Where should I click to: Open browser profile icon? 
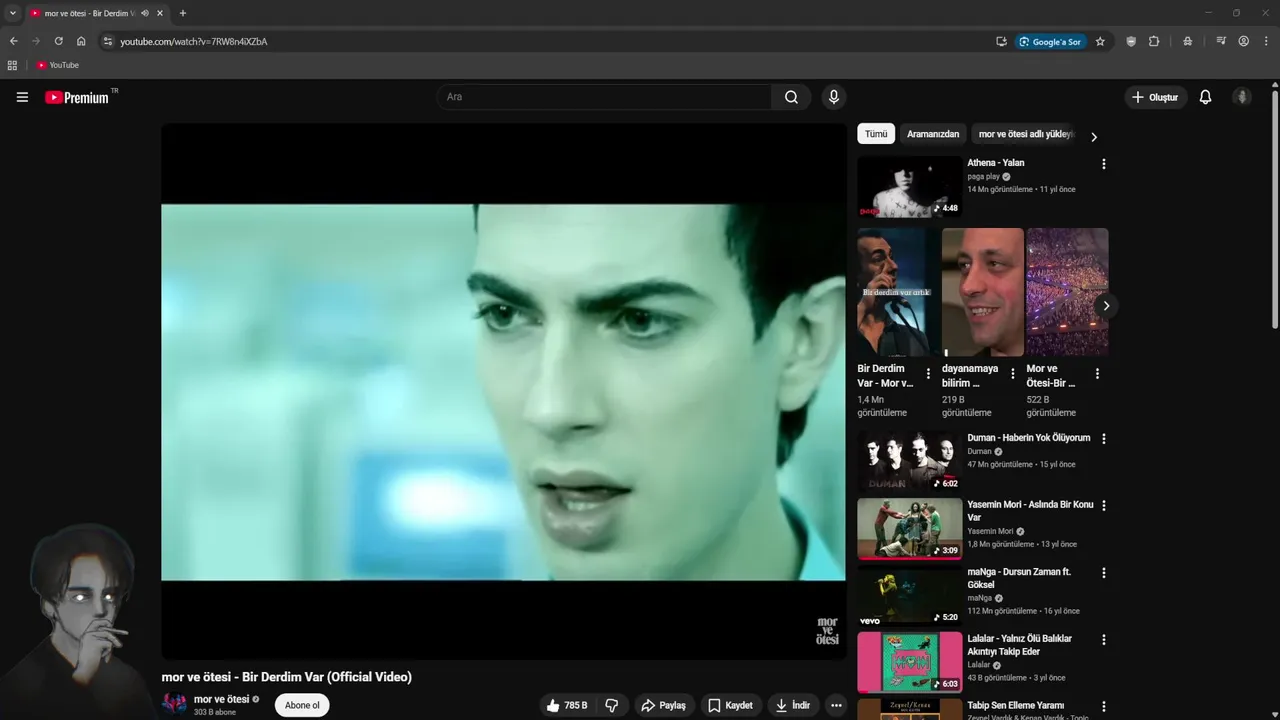point(1244,41)
